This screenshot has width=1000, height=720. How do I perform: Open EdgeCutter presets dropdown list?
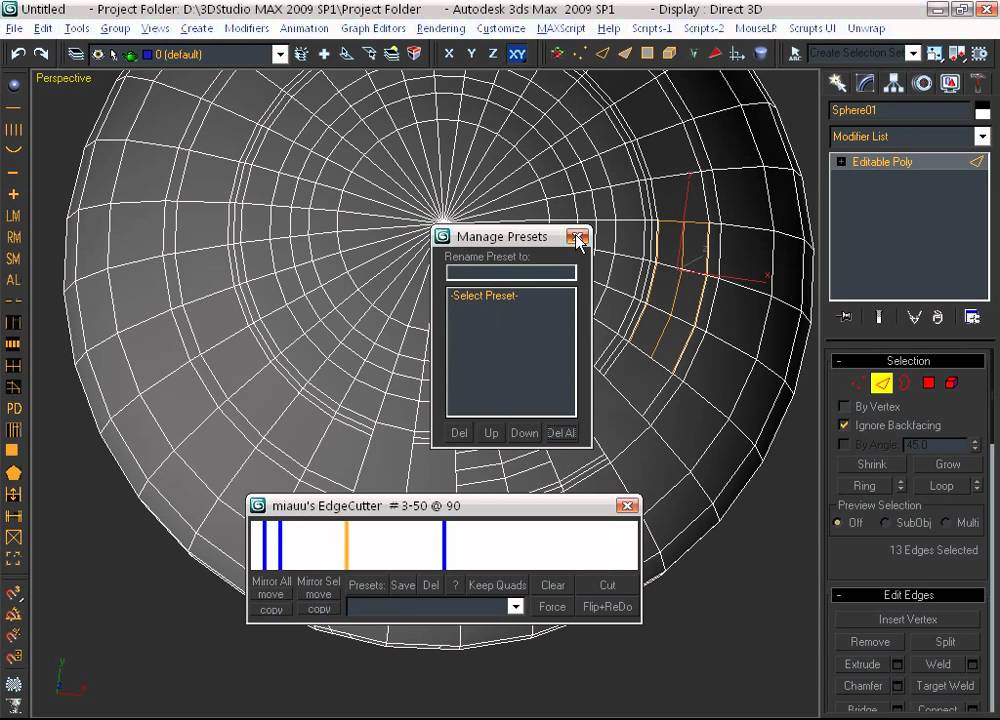click(x=515, y=607)
